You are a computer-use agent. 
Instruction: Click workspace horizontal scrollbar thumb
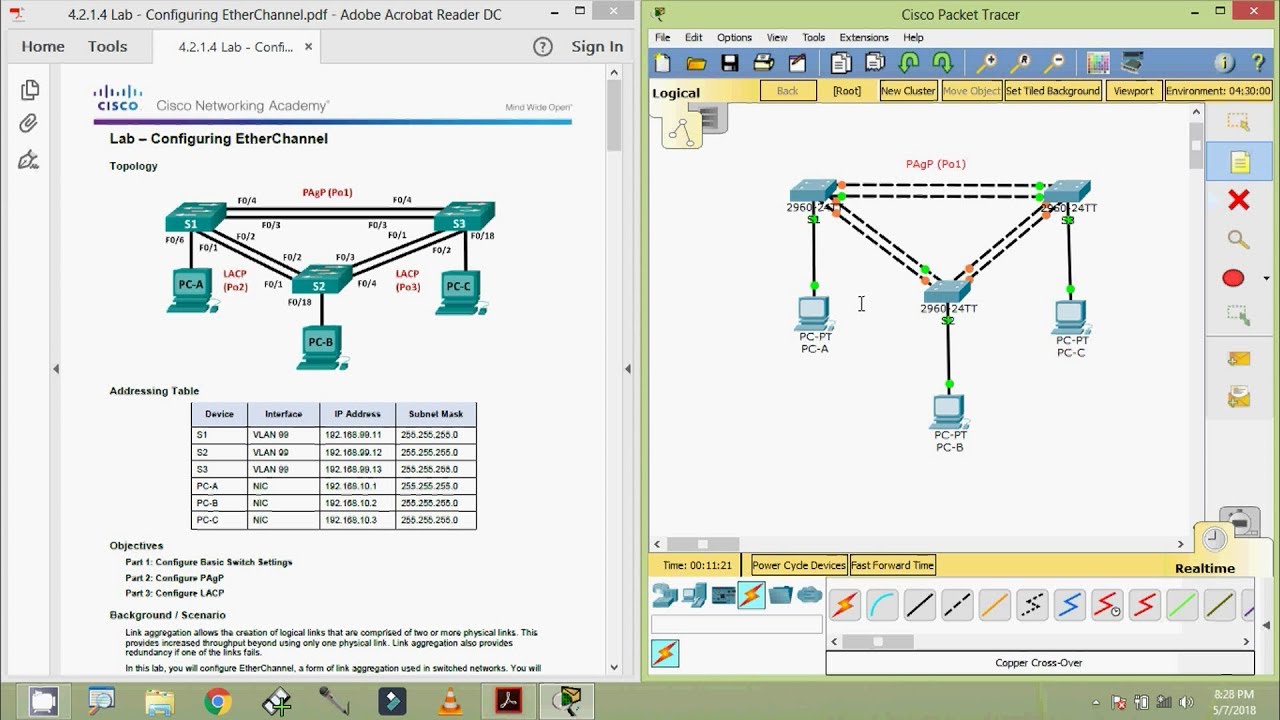click(x=703, y=544)
